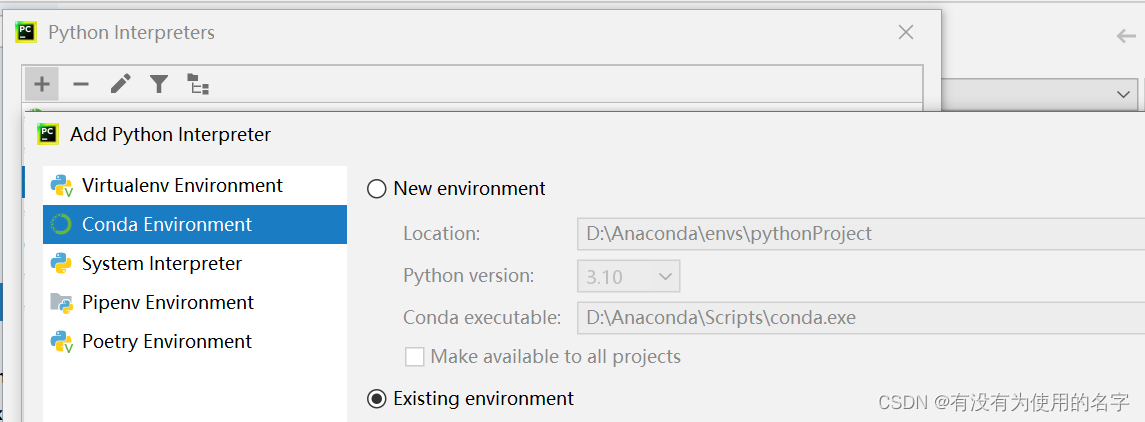Choose Virtualenv Environment in the sidebar
The height and width of the screenshot is (422, 1145).
click(x=182, y=186)
